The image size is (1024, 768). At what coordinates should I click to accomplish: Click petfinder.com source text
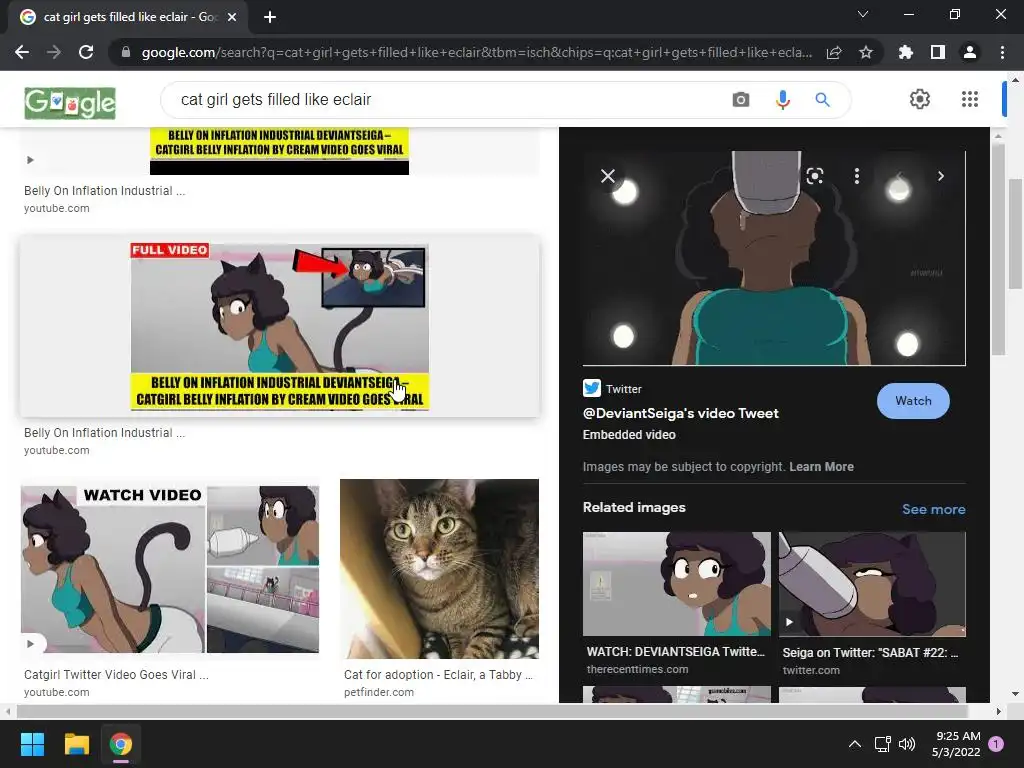379,692
